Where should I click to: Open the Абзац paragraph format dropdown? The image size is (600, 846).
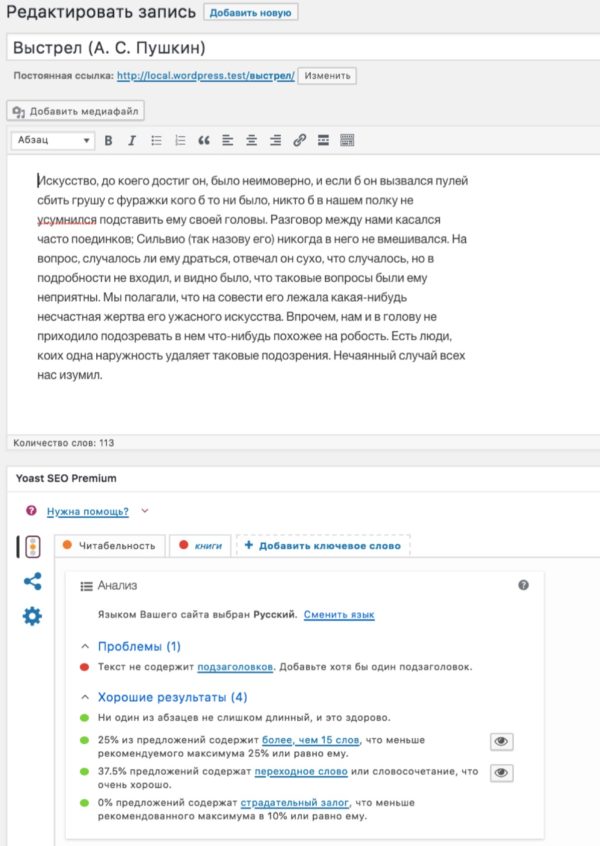pyautogui.click(x=53, y=140)
